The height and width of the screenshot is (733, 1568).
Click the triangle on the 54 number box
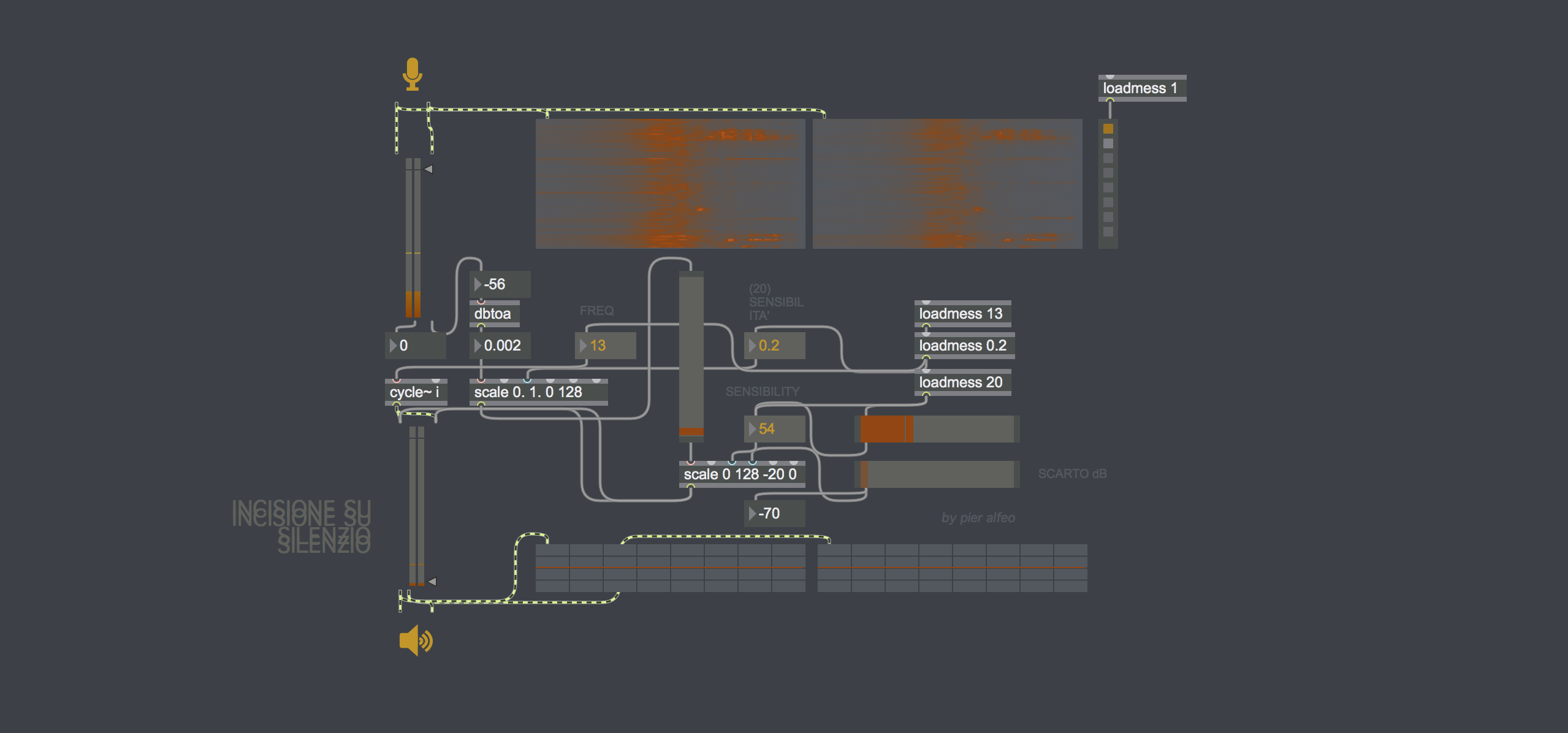(752, 429)
